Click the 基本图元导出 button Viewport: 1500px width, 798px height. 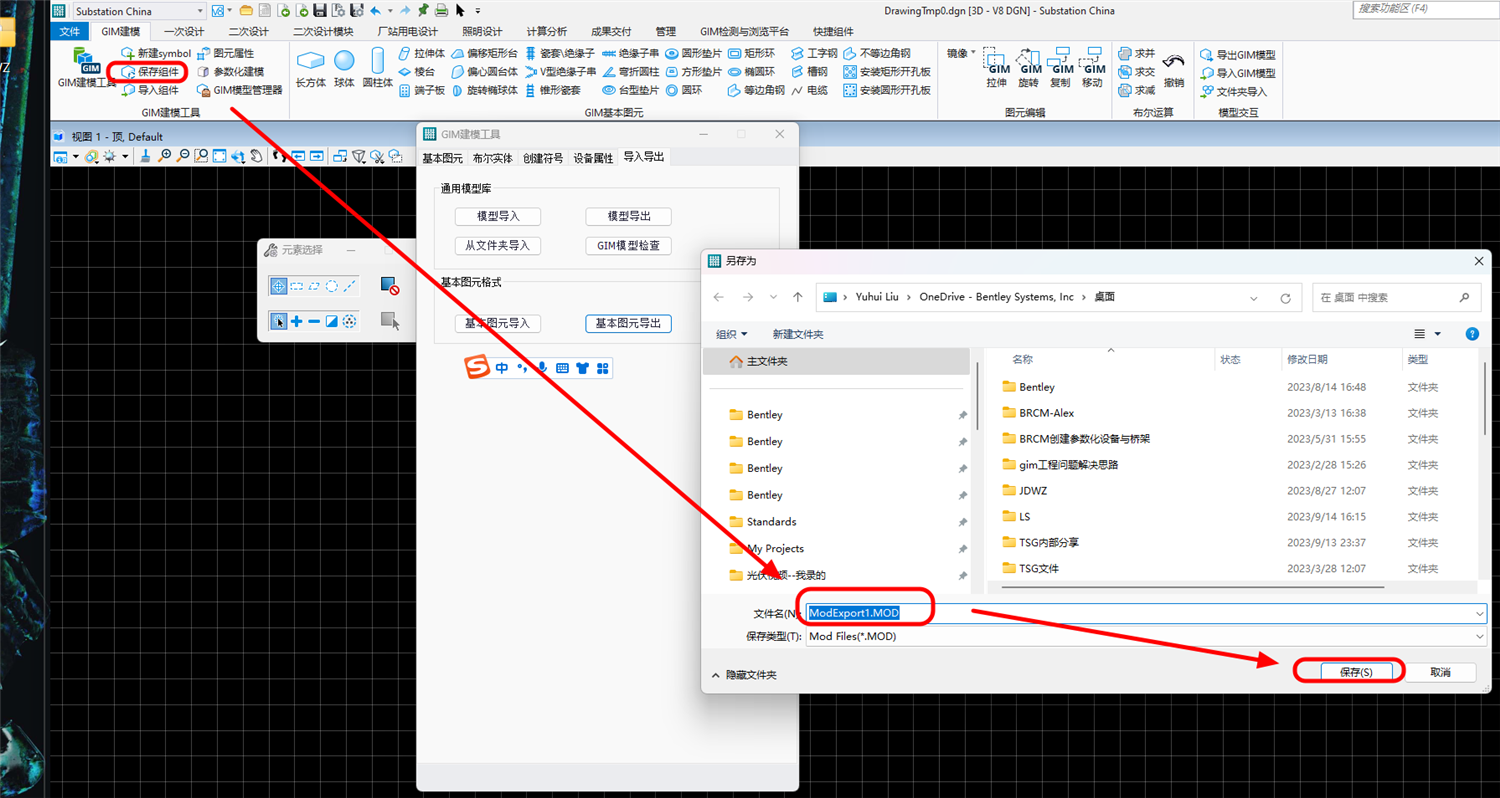pyautogui.click(x=628, y=324)
